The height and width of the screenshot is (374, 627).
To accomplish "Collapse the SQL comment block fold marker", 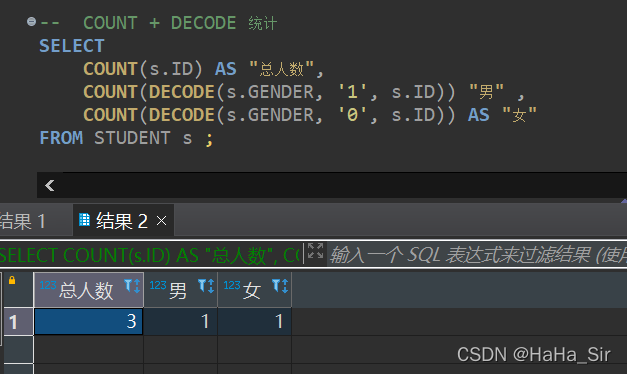I will pyautogui.click(x=31, y=21).
